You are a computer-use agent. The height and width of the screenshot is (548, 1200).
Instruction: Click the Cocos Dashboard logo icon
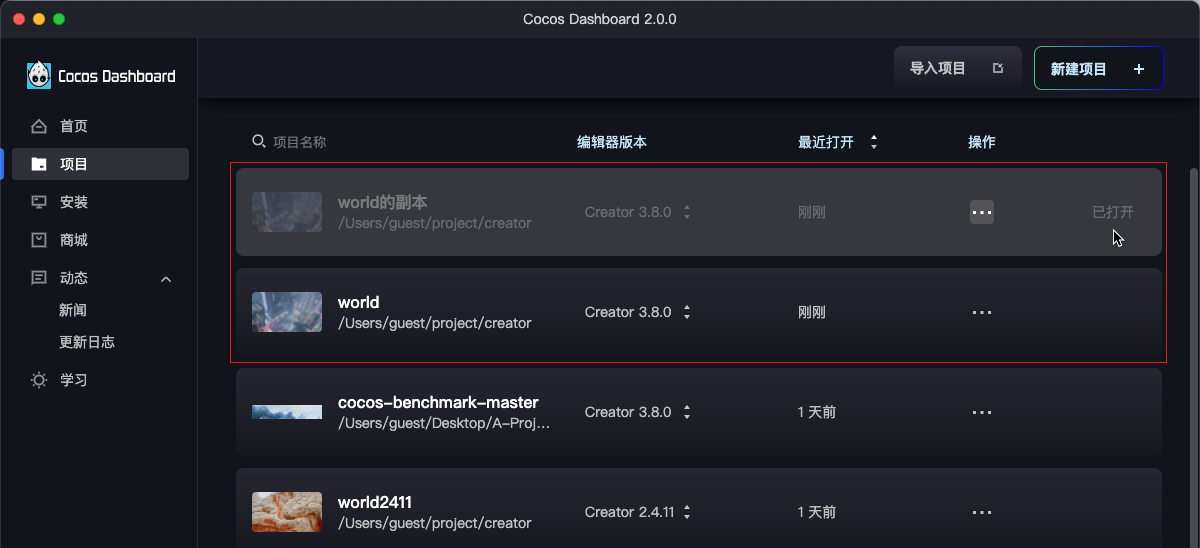point(39,75)
